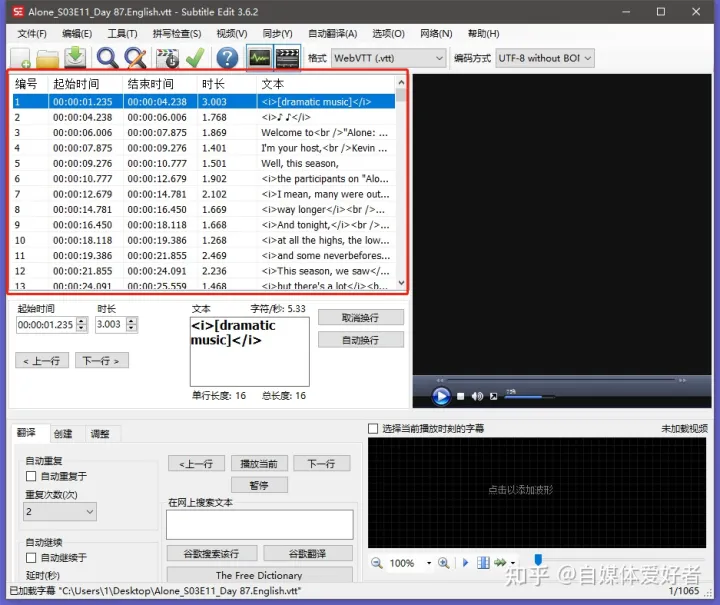
Task: Click the green double-arrow waveform icon
Action: coord(501,563)
